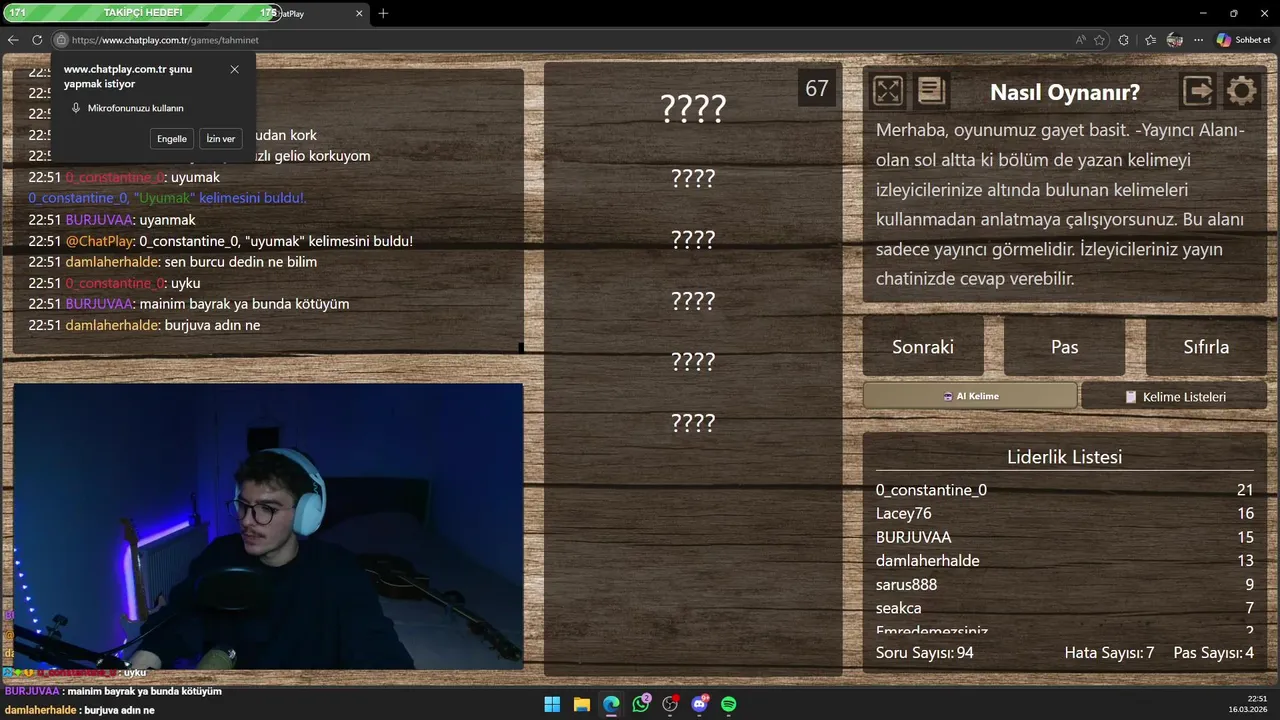Open the game settings gear icon
Image resolution: width=1280 pixels, height=720 pixels.
[x=1241, y=91]
